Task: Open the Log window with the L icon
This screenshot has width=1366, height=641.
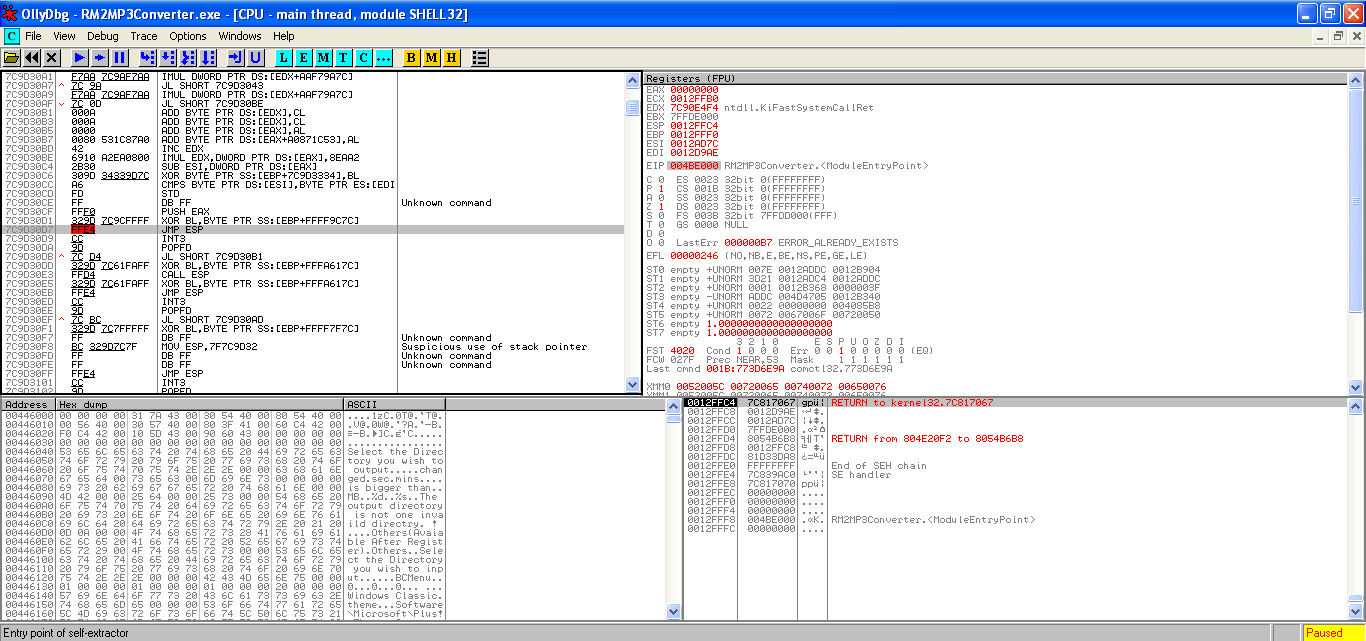Action: pyautogui.click(x=284, y=58)
